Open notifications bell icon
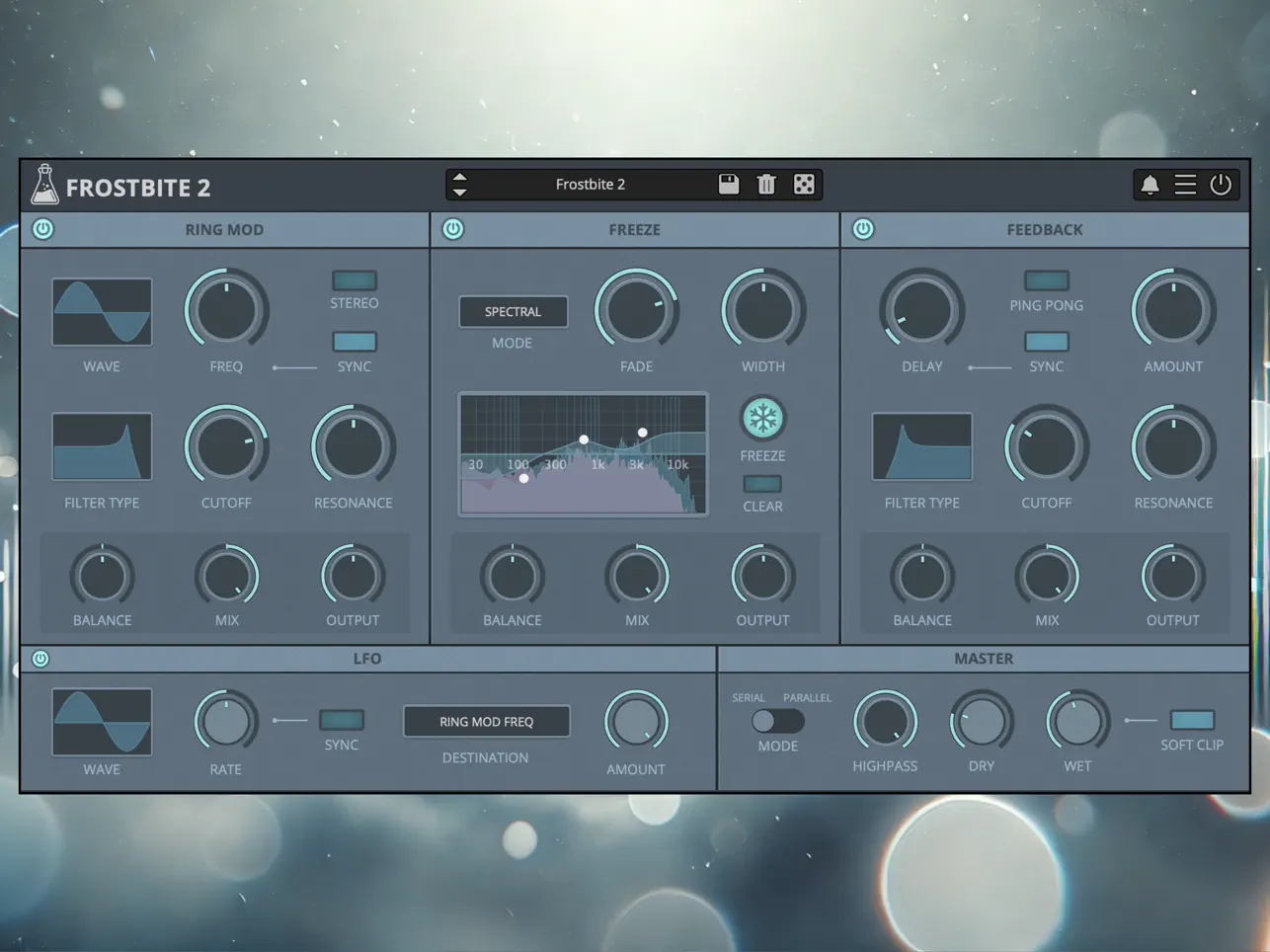 point(1150,185)
